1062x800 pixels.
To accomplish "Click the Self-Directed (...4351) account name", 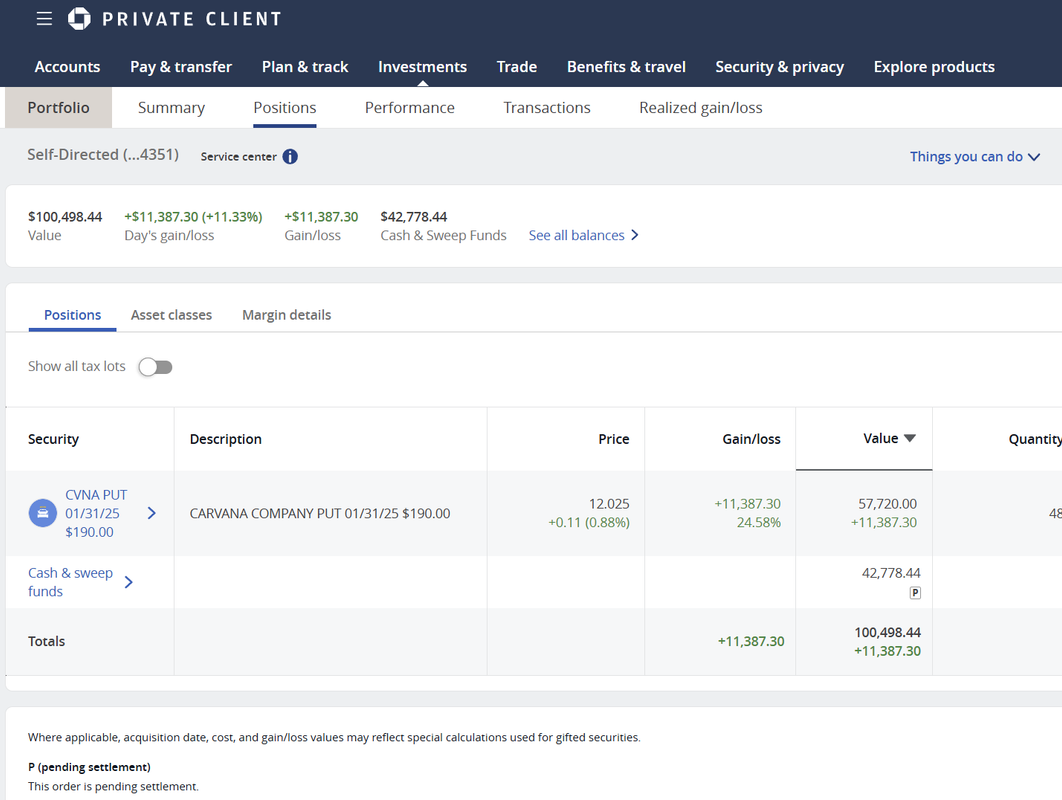I will pos(103,154).
